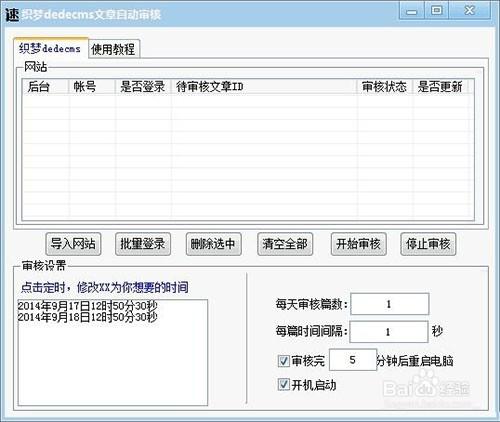Screen dimensions: 500x422
Task: Click the 是否更新 column header
Action: click(440, 87)
